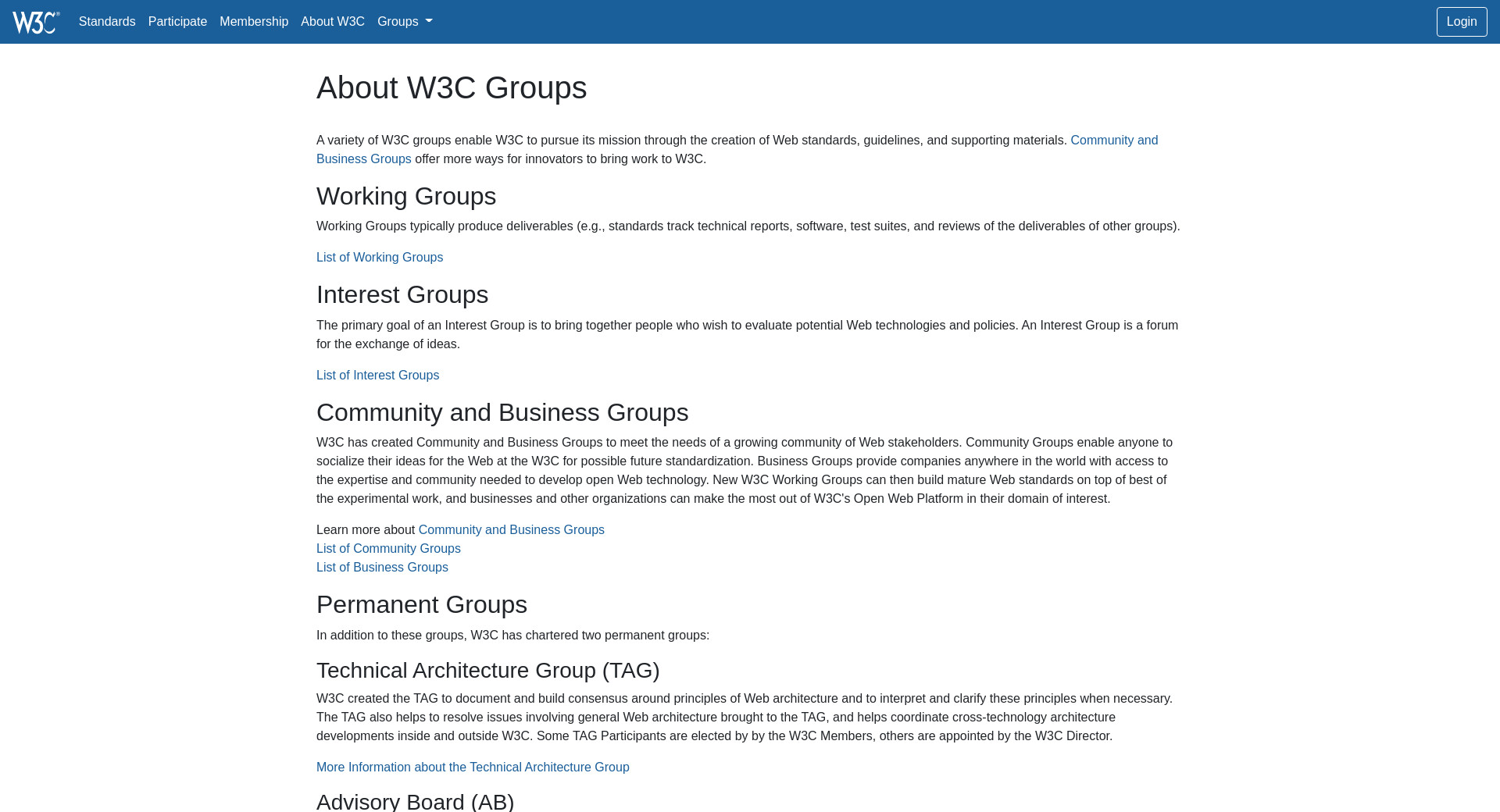This screenshot has height=812, width=1500.
Task: Open the Standards menu item
Action: click(107, 22)
